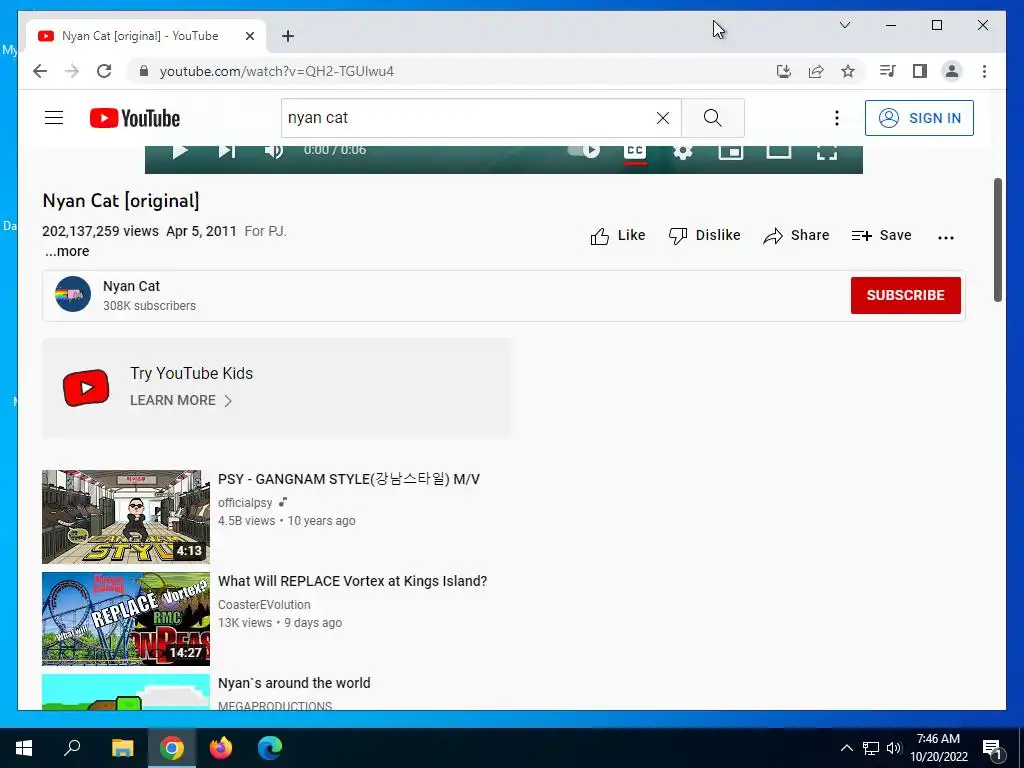This screenshot has height=768, width=1024.
Task: Open Nyan Cat channel avatar
Action: [x=72, y=295]
